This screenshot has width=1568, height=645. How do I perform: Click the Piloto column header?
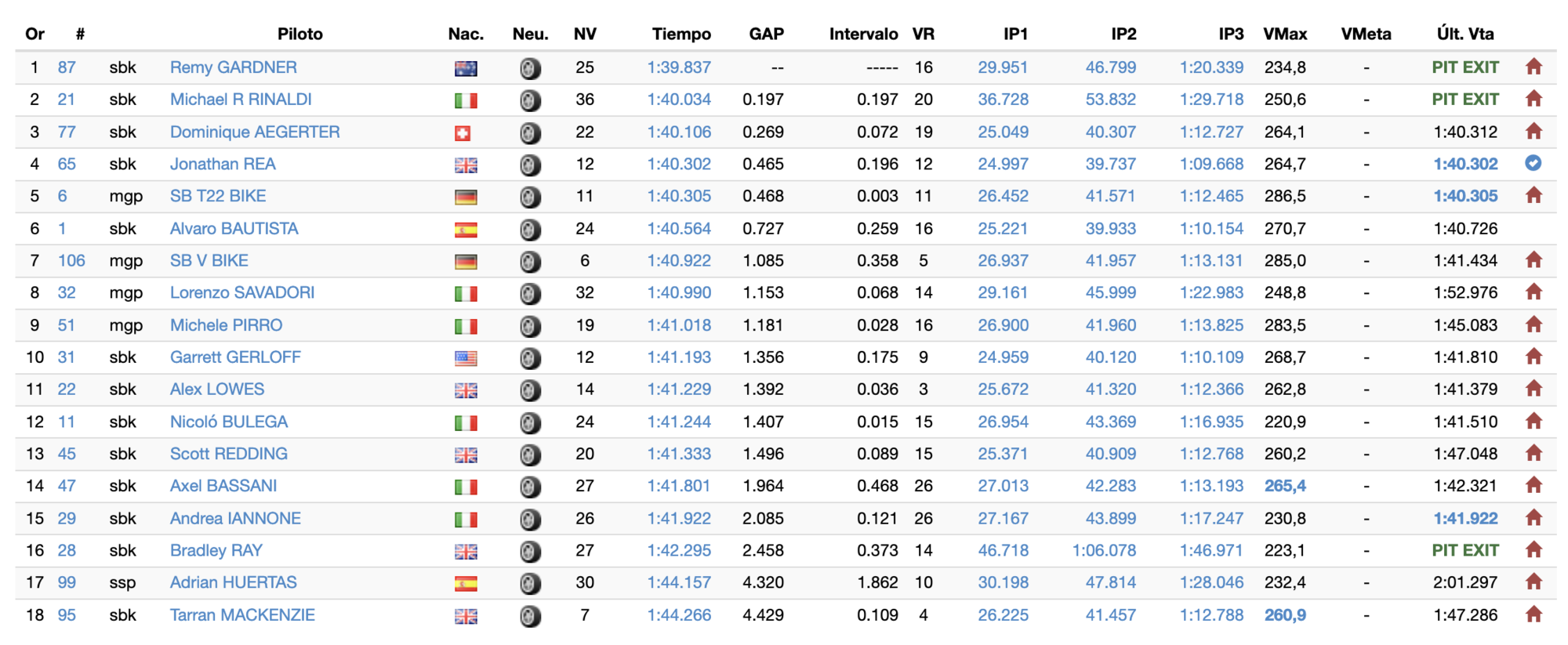pyautogui.click(x=300, y=34)
